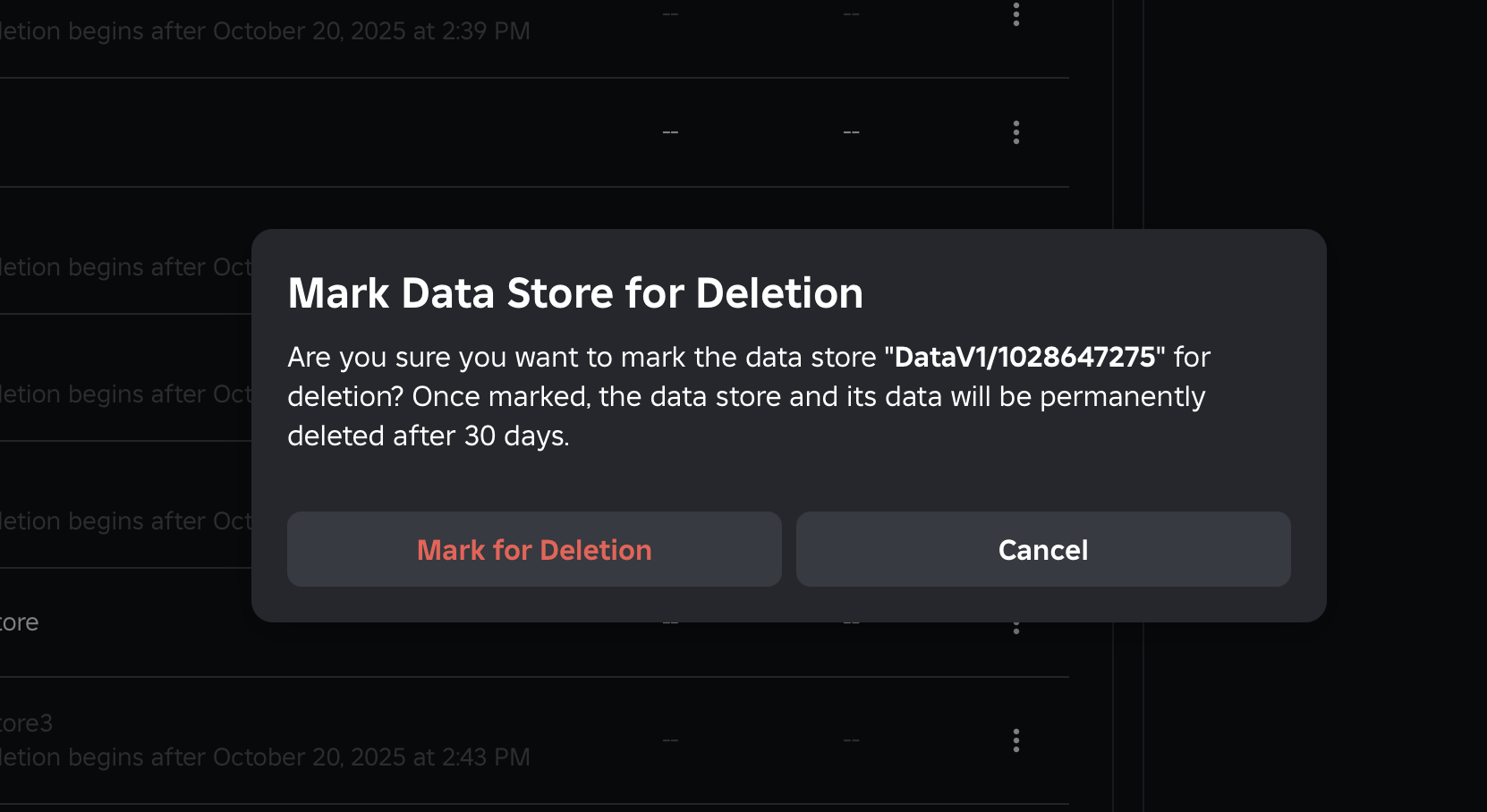Click the bold data store name DataV1/1028647275
Screen dimensions: 1487x812
[x=1024, y=357]
